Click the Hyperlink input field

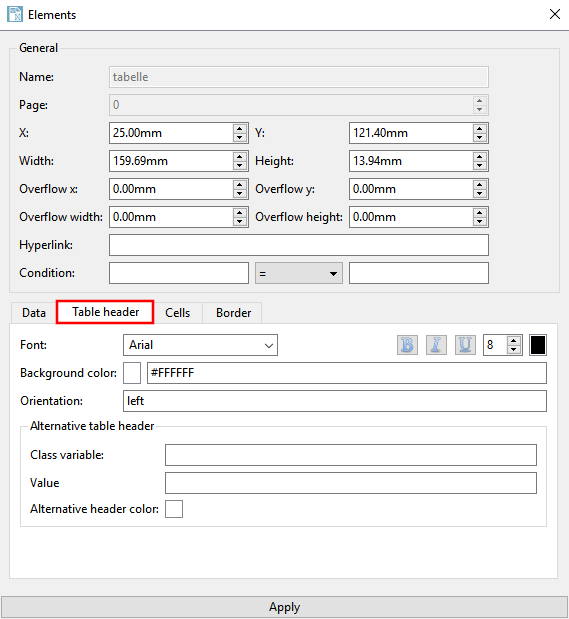(x=299, y=245)
